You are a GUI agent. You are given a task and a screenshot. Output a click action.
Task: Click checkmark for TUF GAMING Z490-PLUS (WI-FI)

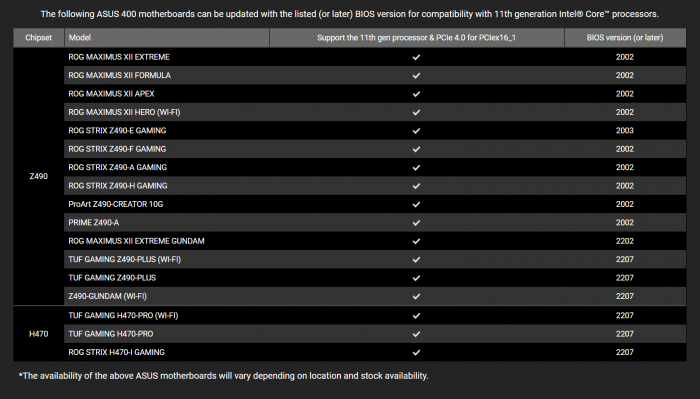pyautogui.click(x=416, y=259)
